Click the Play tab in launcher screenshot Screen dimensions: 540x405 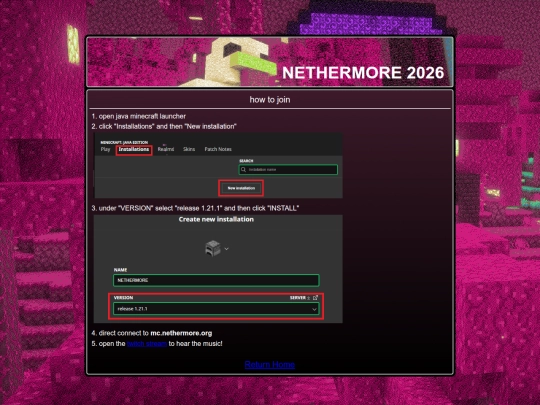click(x=105, y=149)
